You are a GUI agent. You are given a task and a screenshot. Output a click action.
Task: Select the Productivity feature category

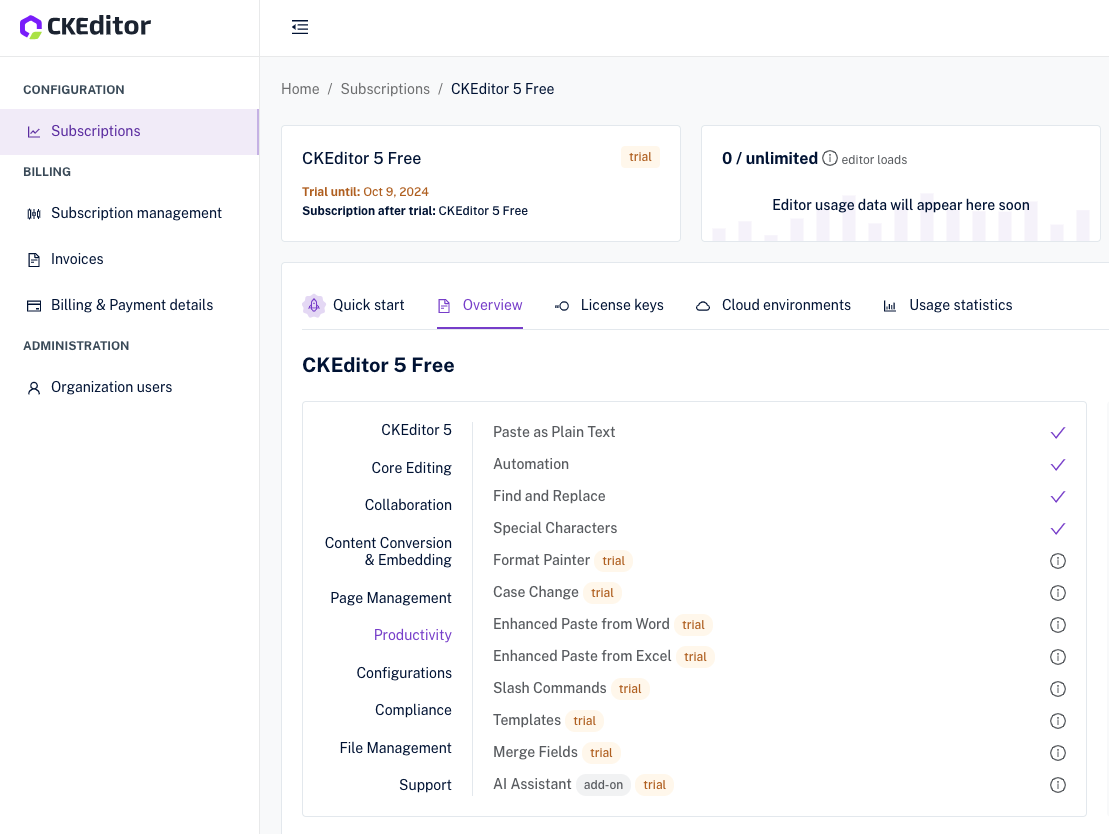tap(413, 635)
